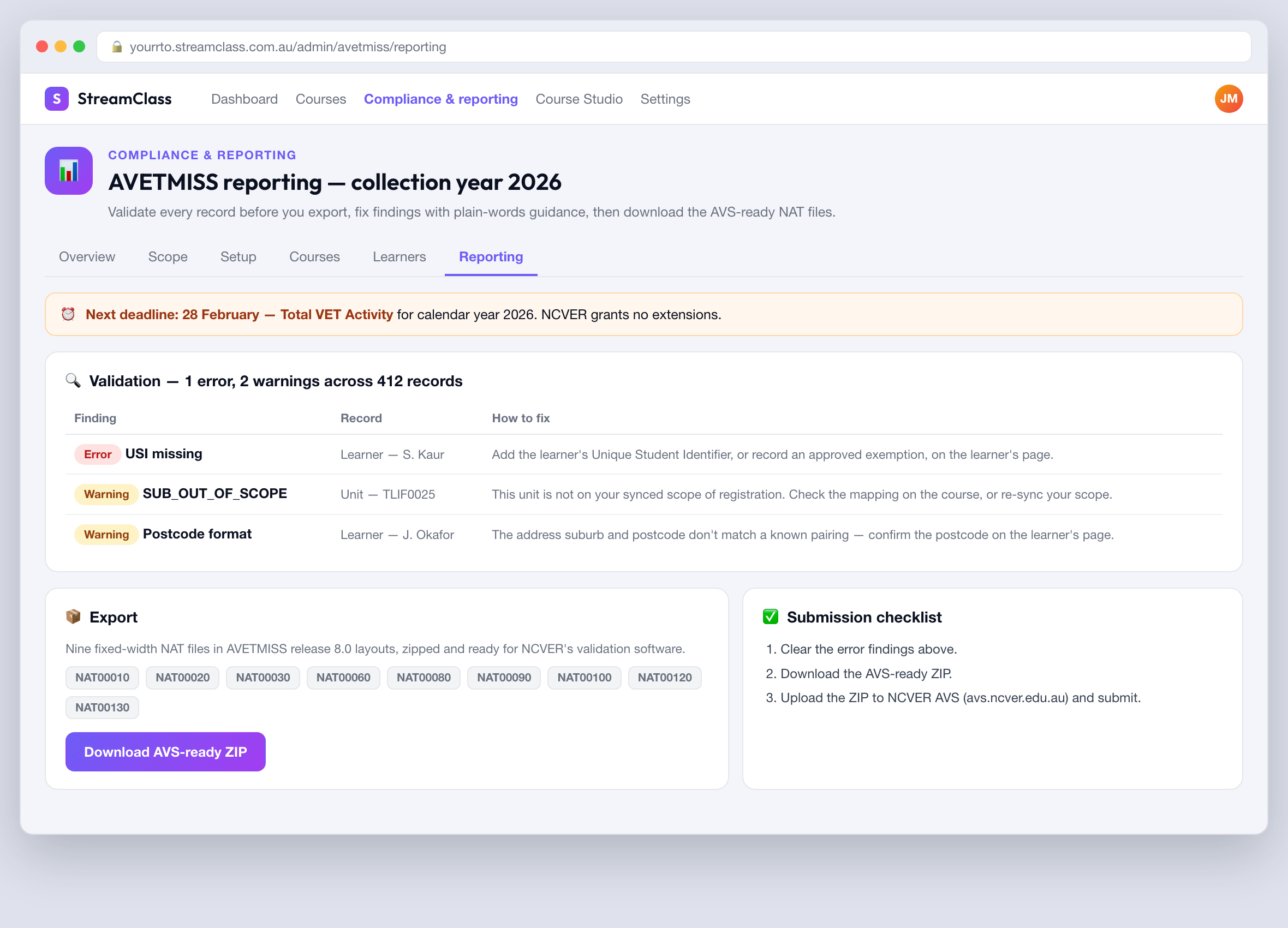
Task: Click the package icon beside Export
Action: tap(73, 616)
